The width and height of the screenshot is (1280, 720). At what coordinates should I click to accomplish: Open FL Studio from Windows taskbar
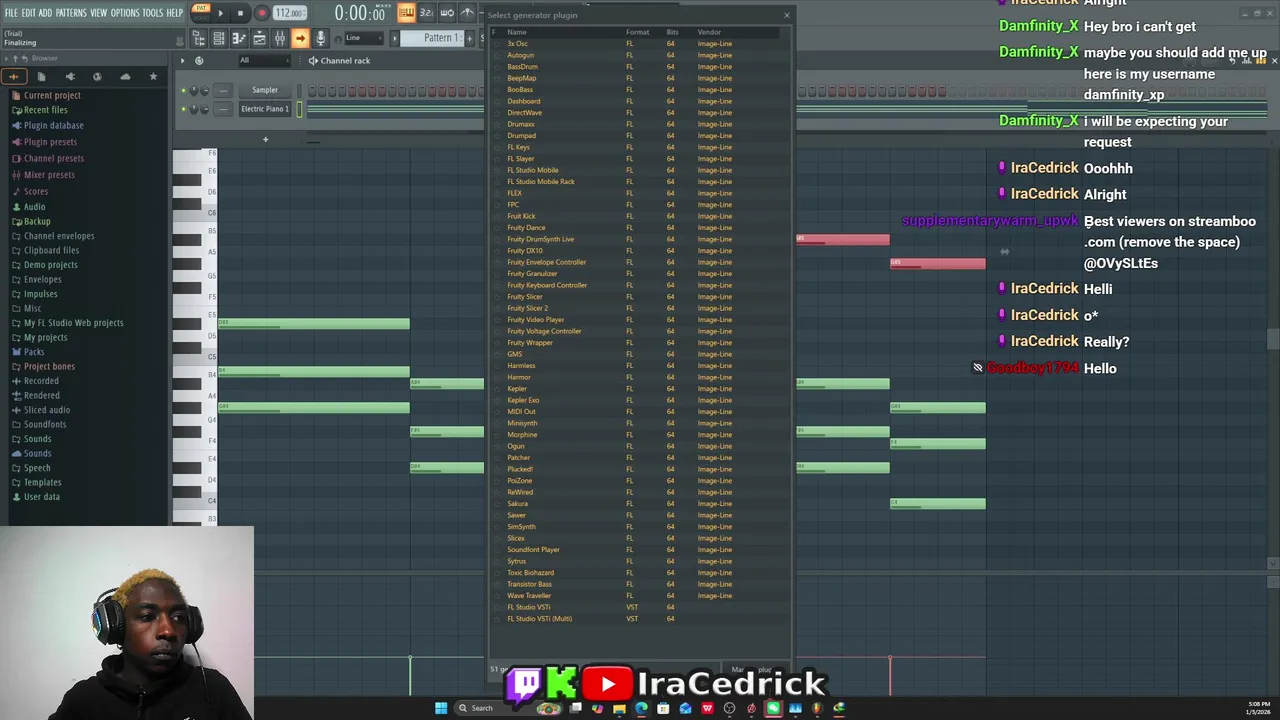pos(817,708)
